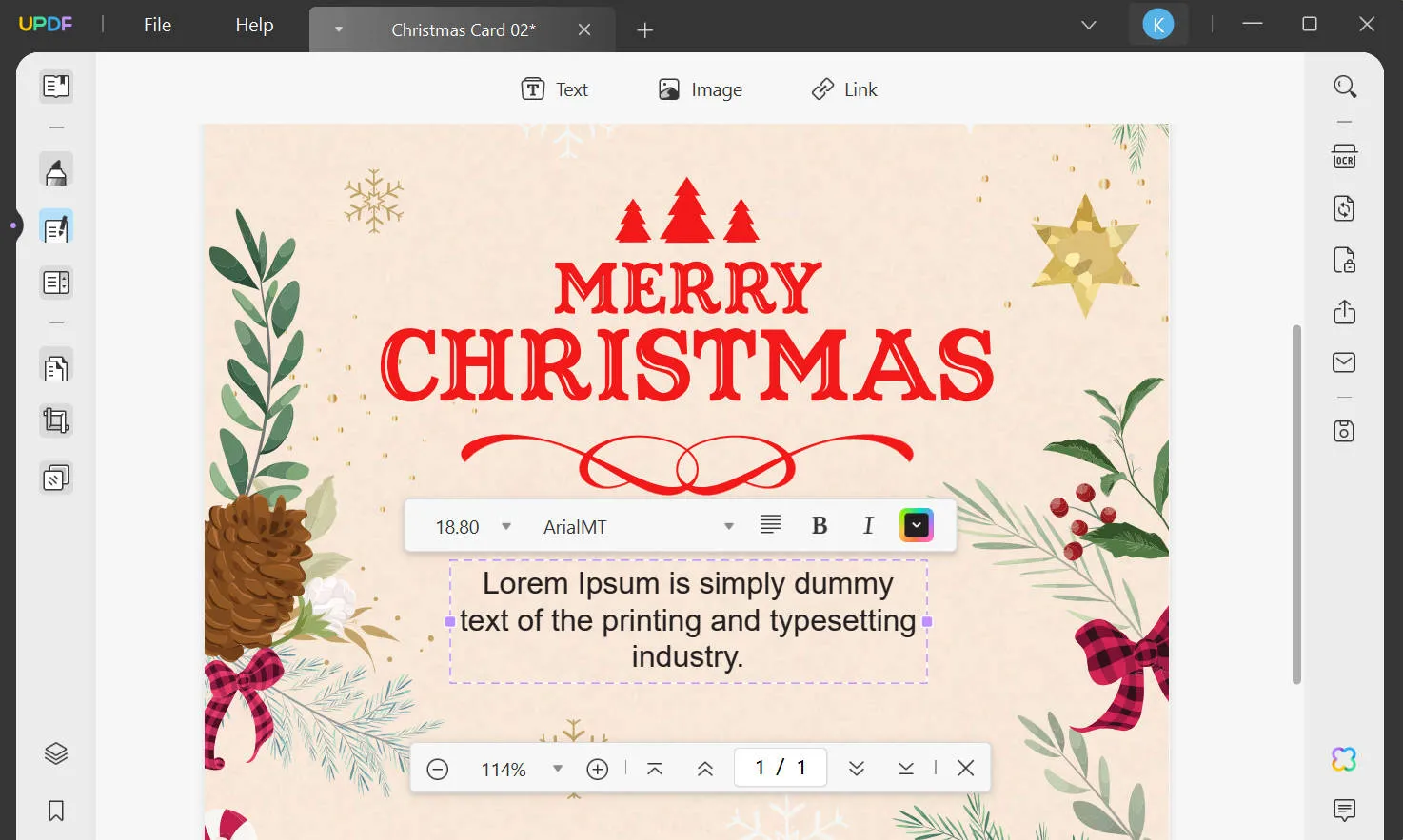Open the zoom level dropdown
The image size is (1403, 840).
557,768
